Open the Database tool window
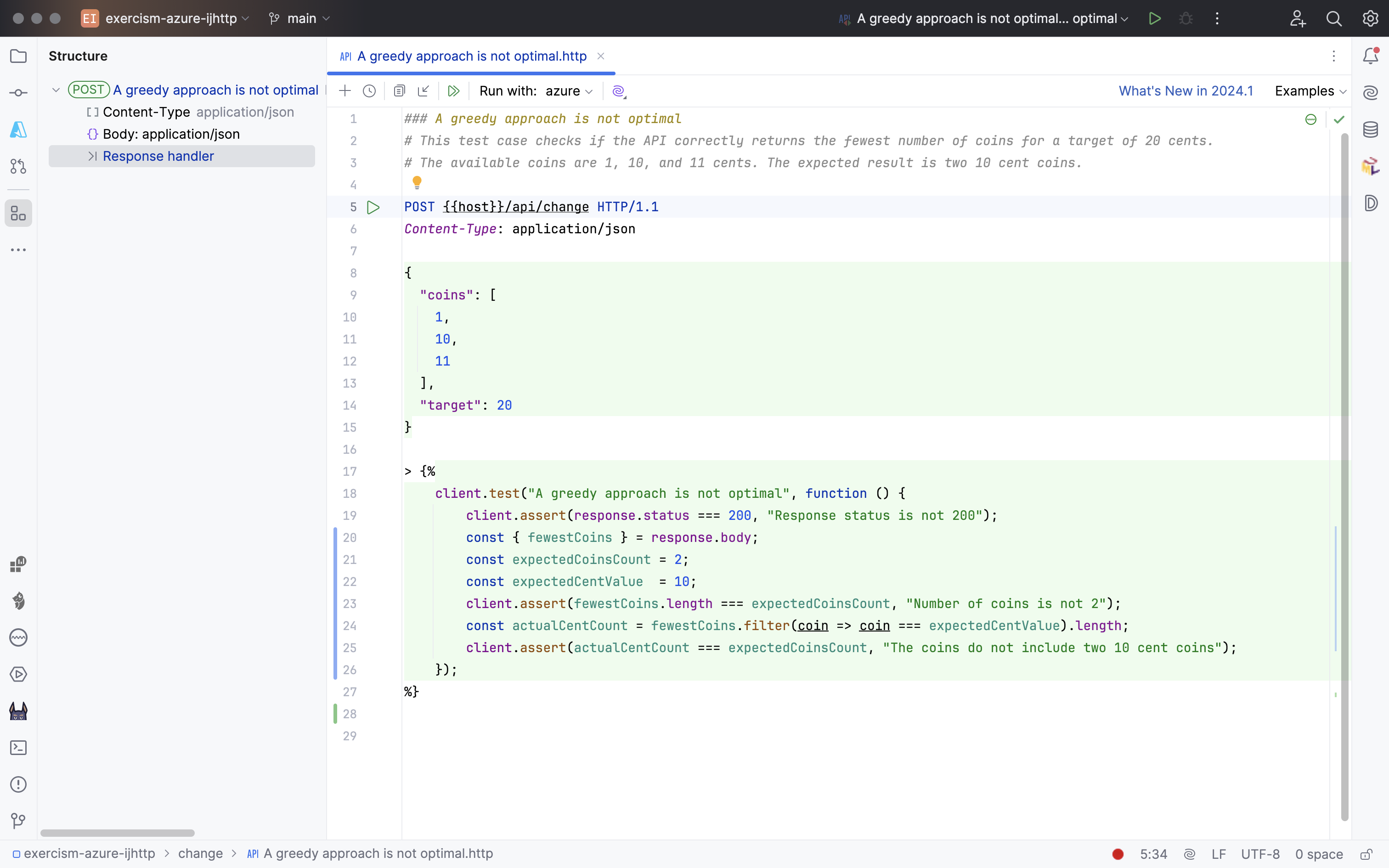Image resolution: width=1389 pixels, height=868 pixels. [1371, 130]
